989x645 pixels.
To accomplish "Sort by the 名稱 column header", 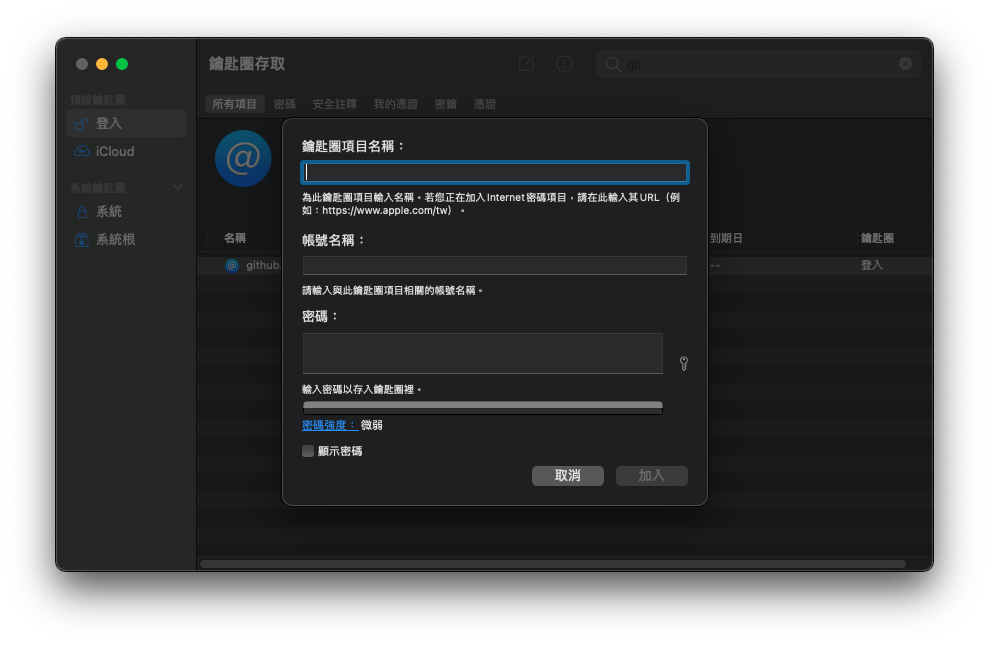I will pyautogui.click(x=235, y=238).
